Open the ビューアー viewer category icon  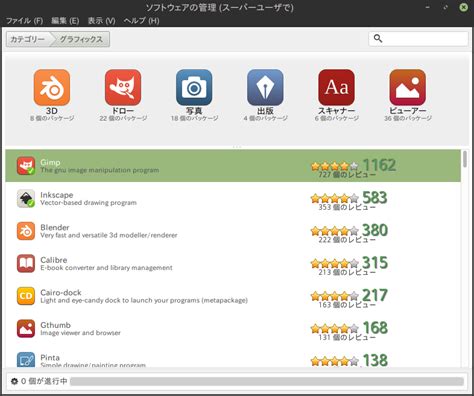click(408, 87)
